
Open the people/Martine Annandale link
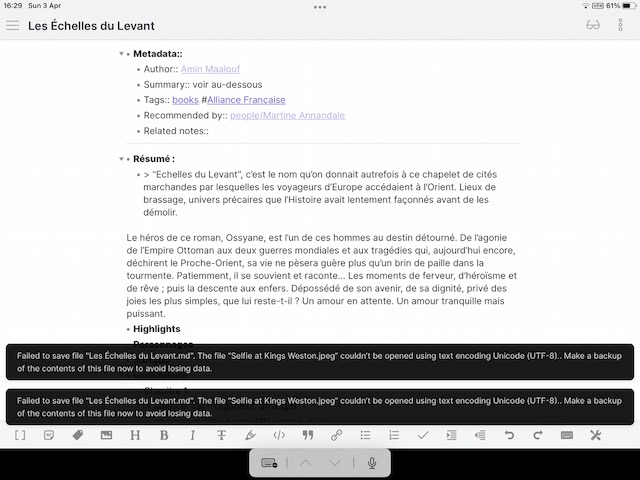click(x=287, y=116)
